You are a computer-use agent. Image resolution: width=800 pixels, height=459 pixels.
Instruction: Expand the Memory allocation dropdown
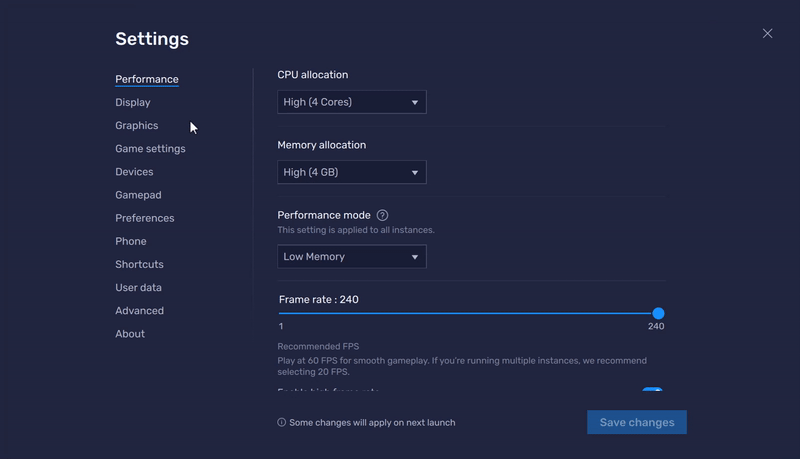[351, 172]
